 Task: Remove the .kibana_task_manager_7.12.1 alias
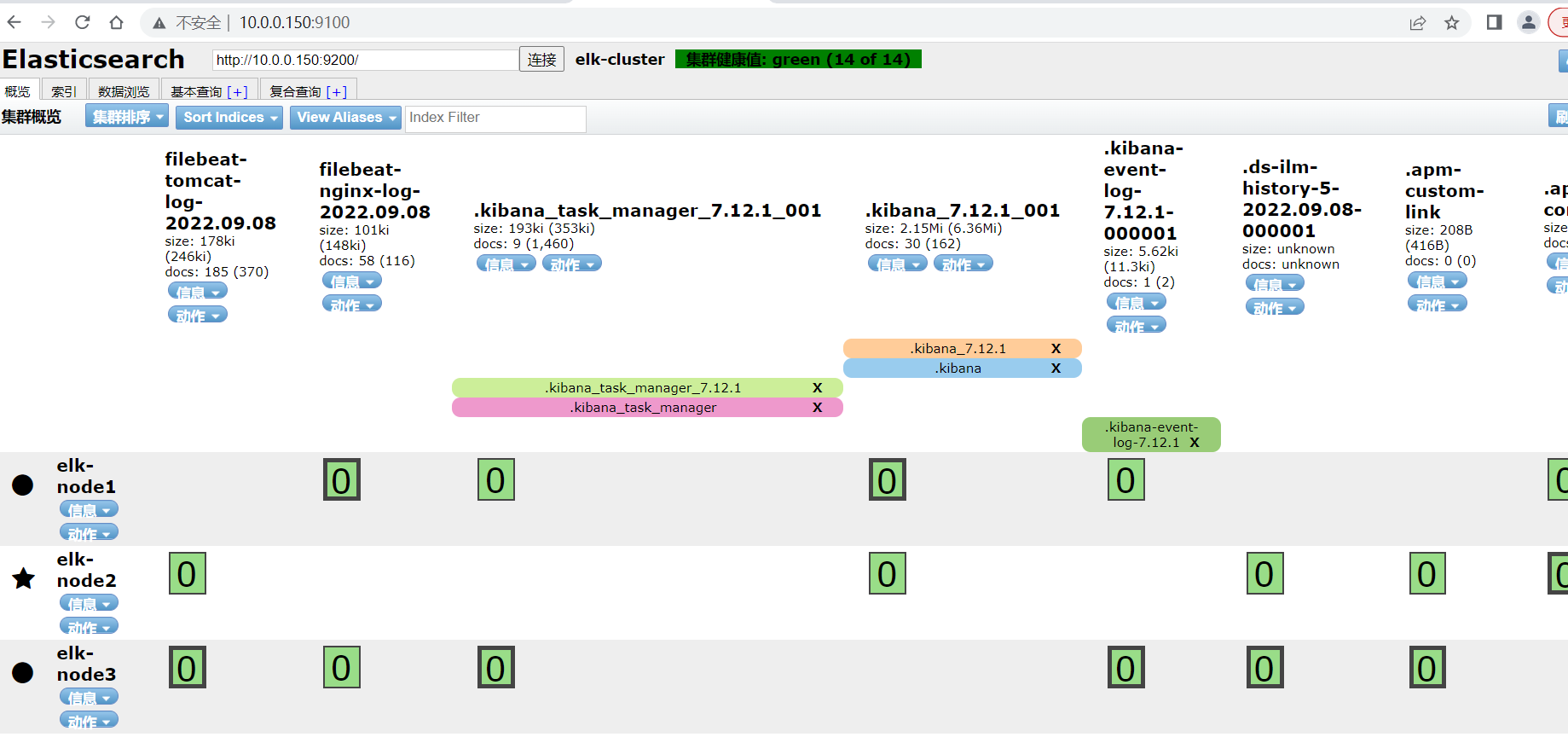[817, 387]
